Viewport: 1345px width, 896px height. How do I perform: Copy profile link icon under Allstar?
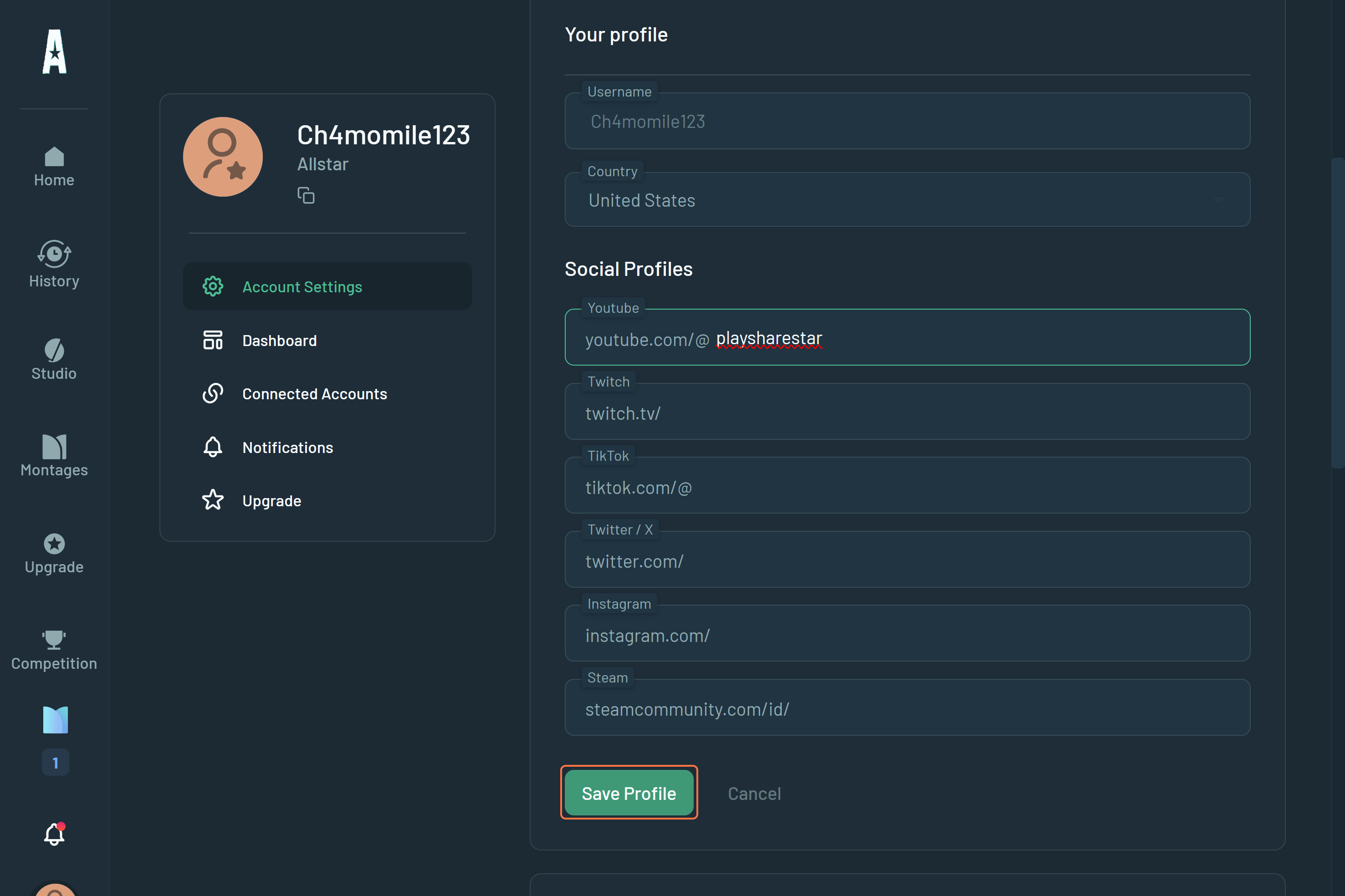(x=306, y=195)
